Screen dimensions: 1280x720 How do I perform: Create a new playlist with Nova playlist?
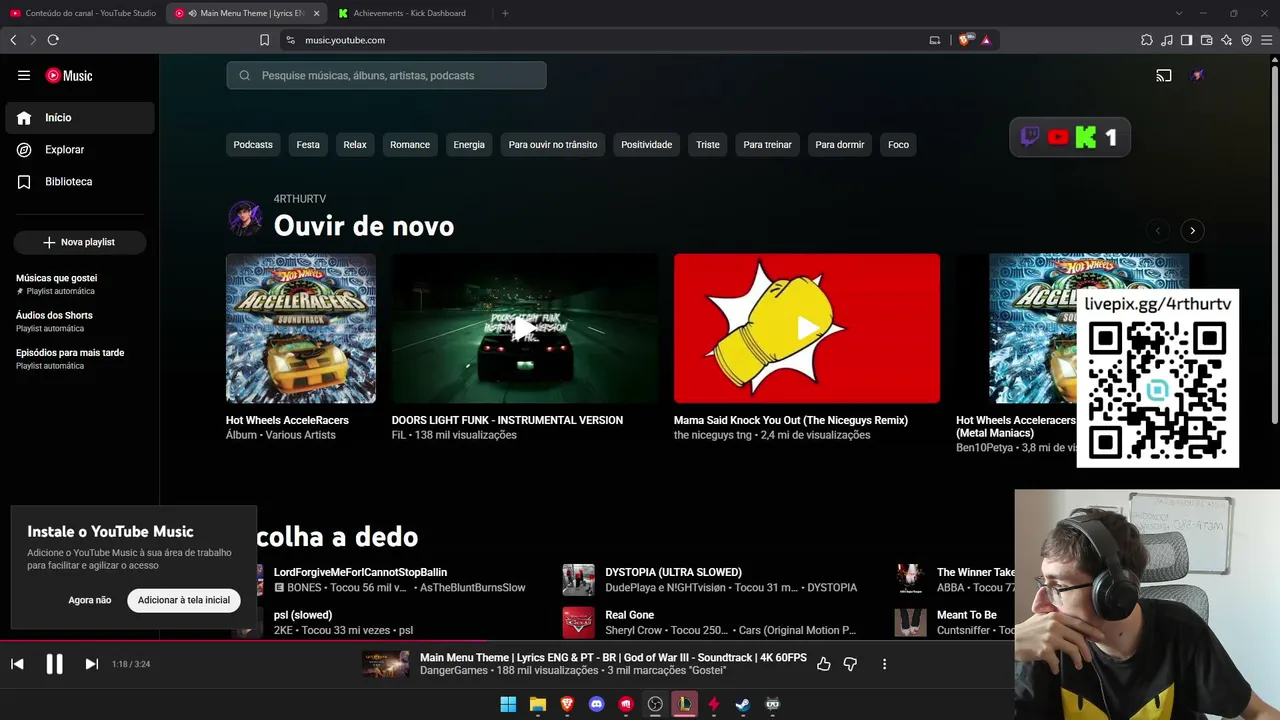click(x=80, y=242)
